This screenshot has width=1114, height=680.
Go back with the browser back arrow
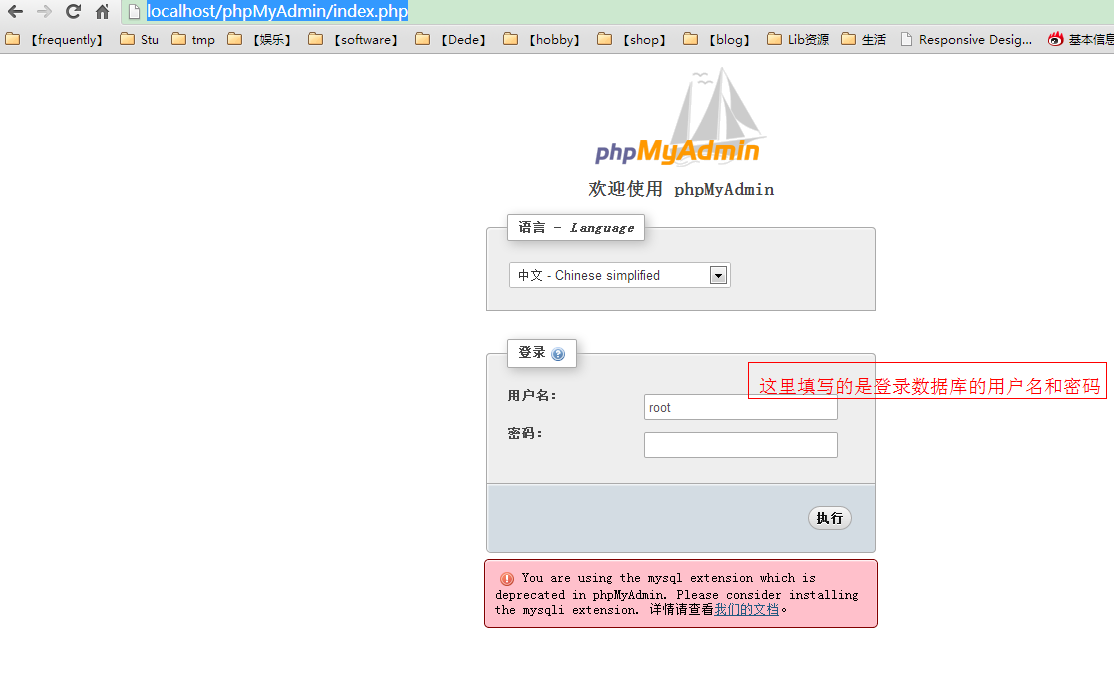pos(15,11)
